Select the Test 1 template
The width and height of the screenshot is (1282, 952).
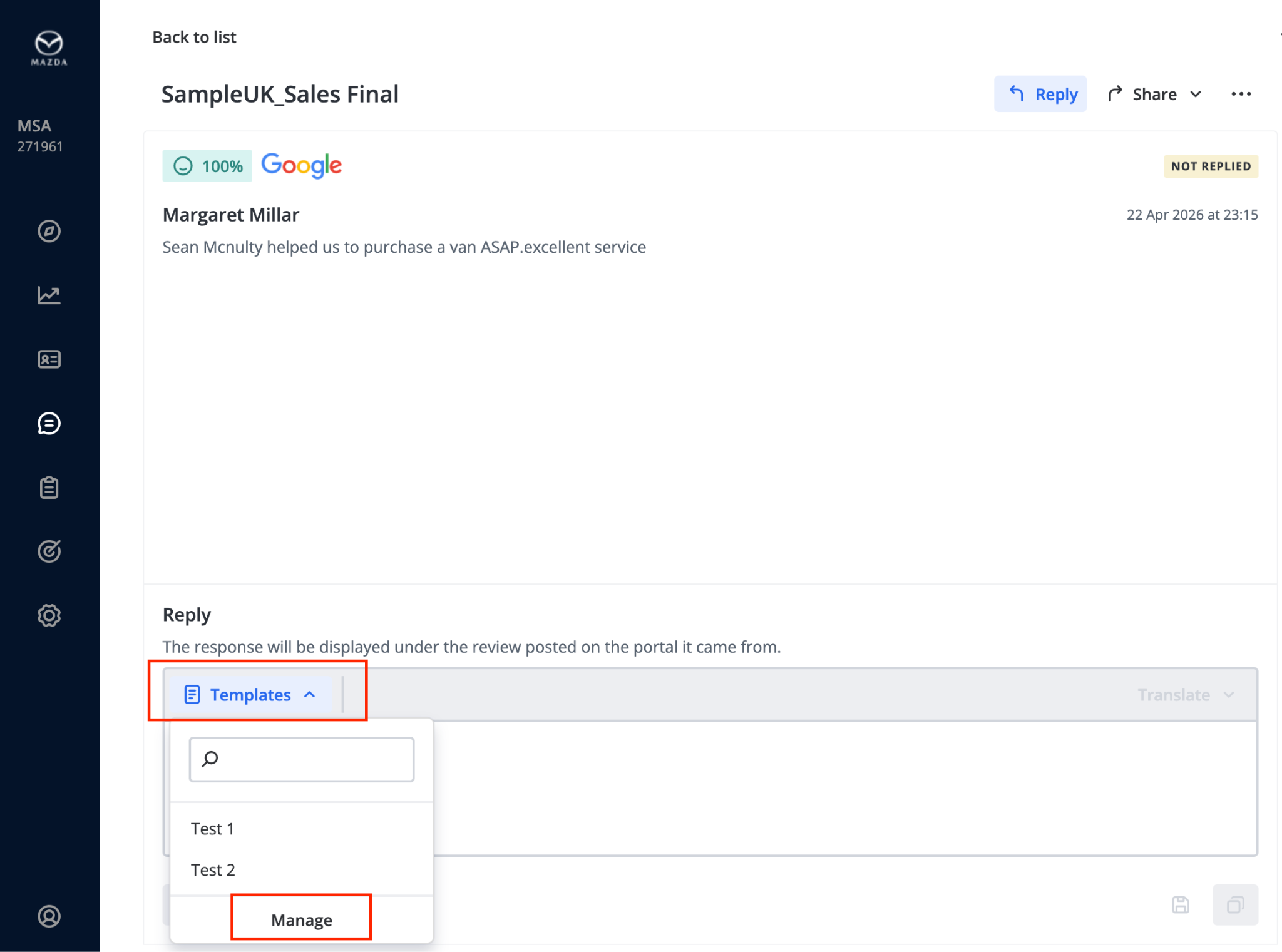pyautogui.click(x=213, y=829)
